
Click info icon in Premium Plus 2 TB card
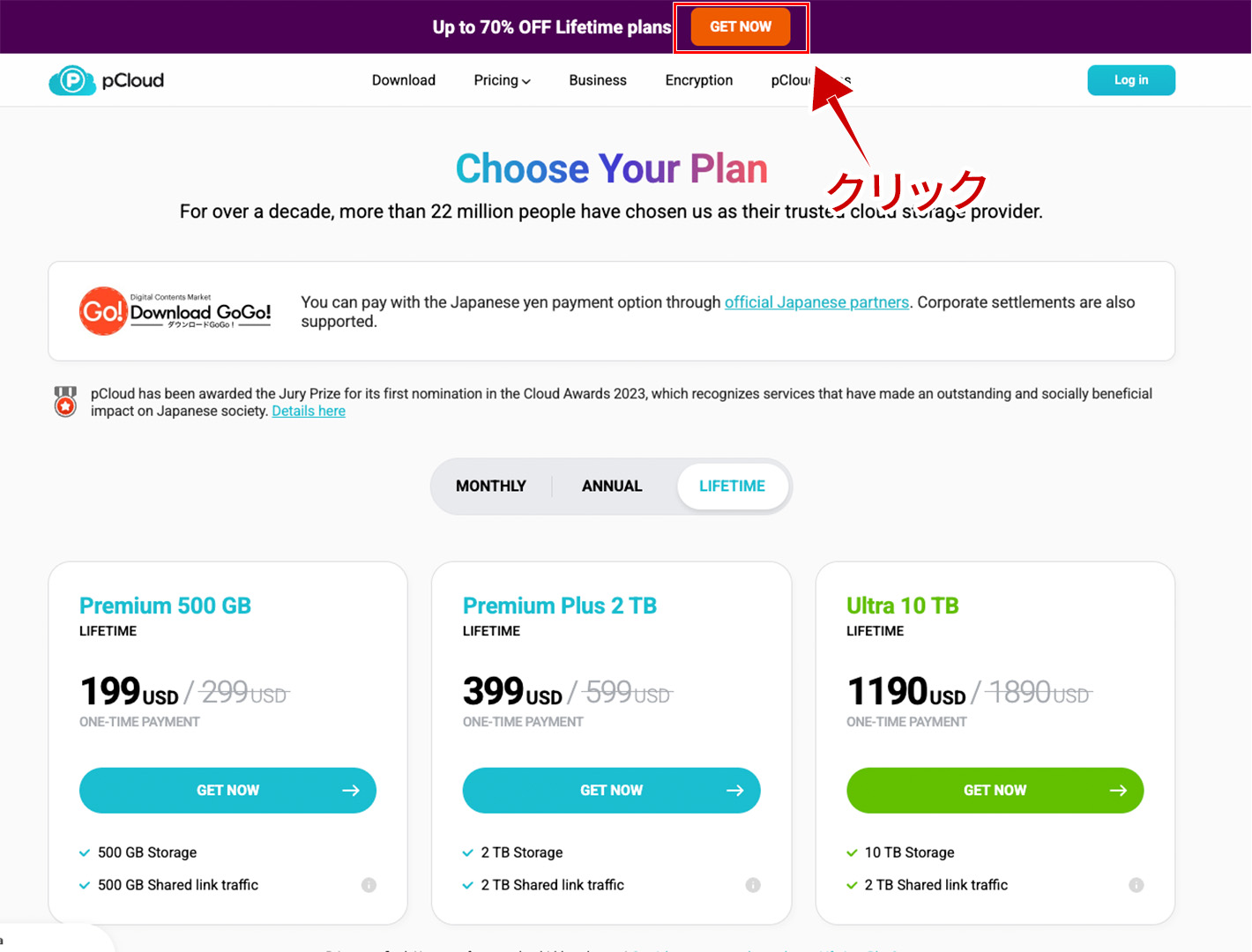[753, 885]
